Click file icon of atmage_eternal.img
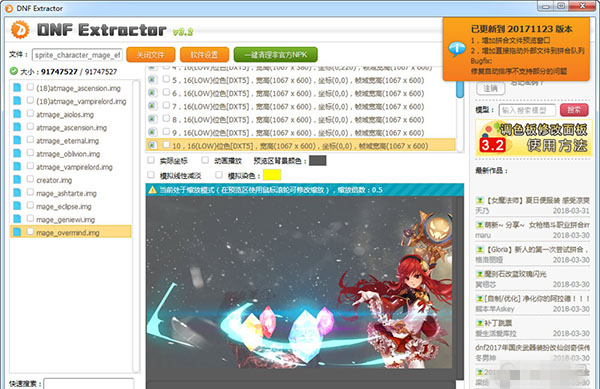 point(17,140)
